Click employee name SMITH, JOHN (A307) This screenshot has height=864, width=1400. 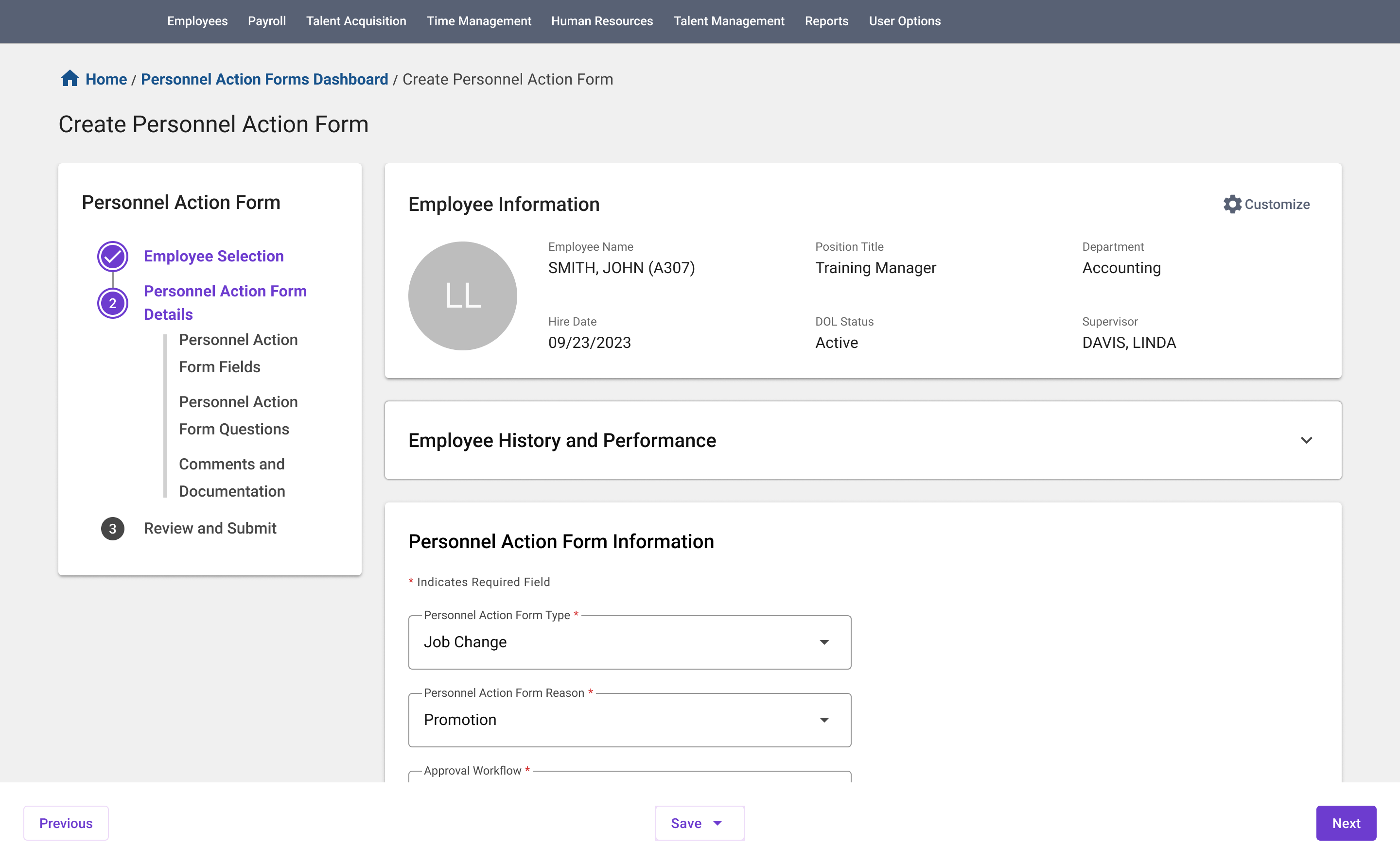[621, 268]
